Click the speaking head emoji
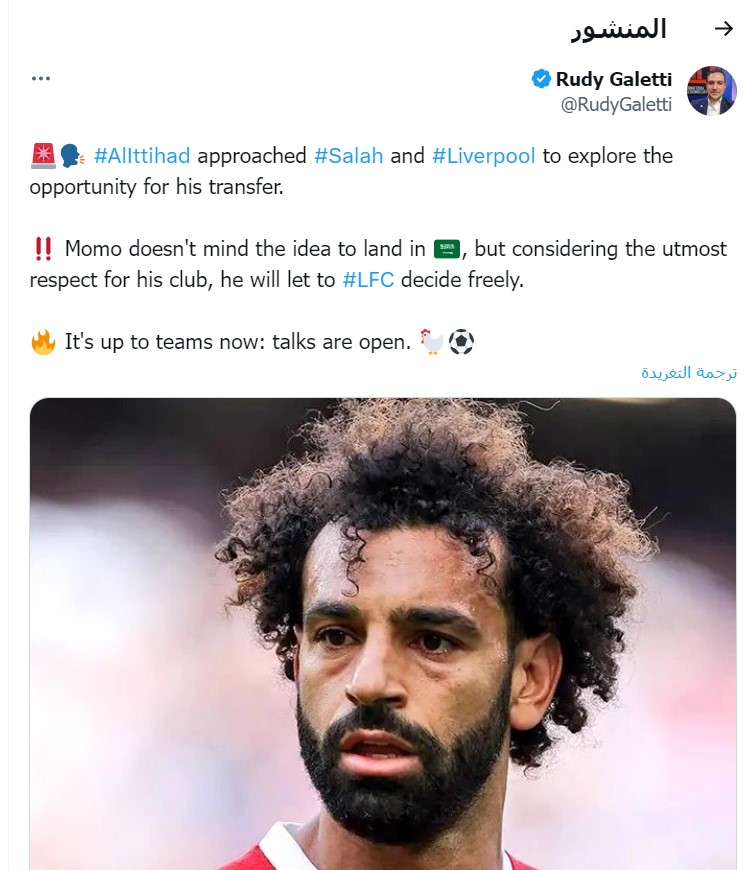The image size is (748, 870). pyautogui.click(x=71, y=156)
